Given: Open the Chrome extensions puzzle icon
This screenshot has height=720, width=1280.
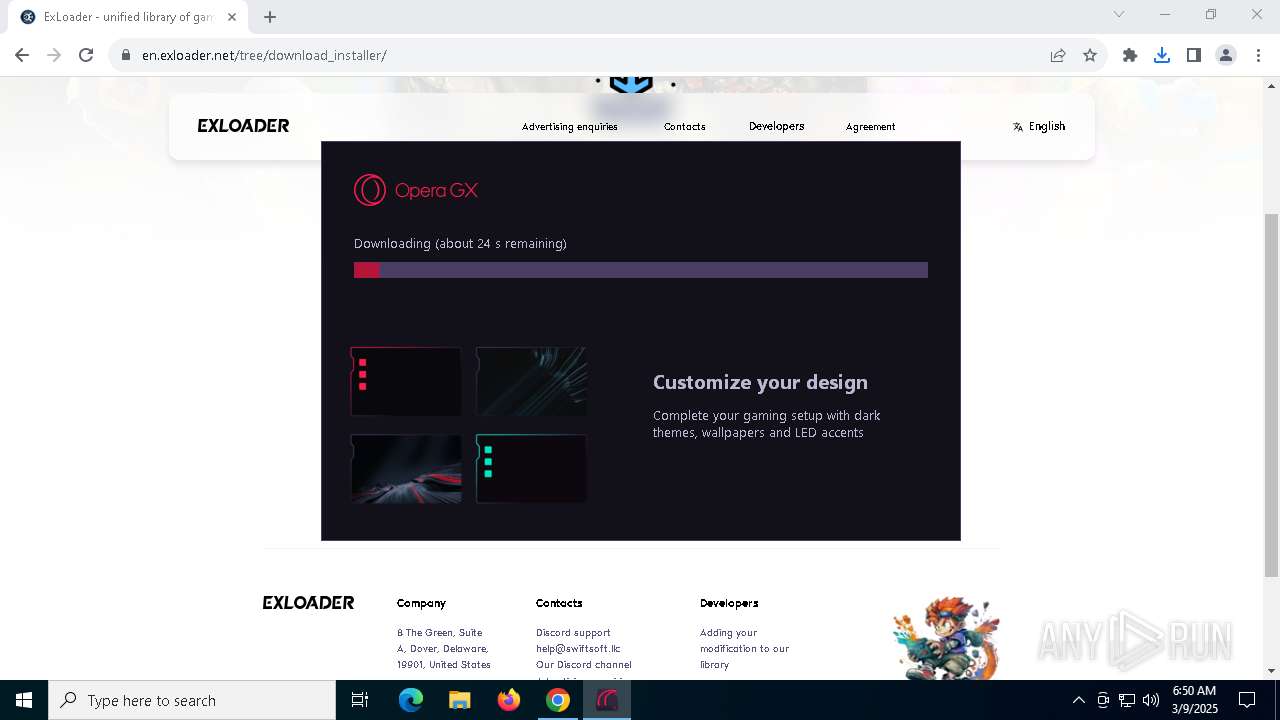Looking at the screenshot, I should coord(1130,55).
